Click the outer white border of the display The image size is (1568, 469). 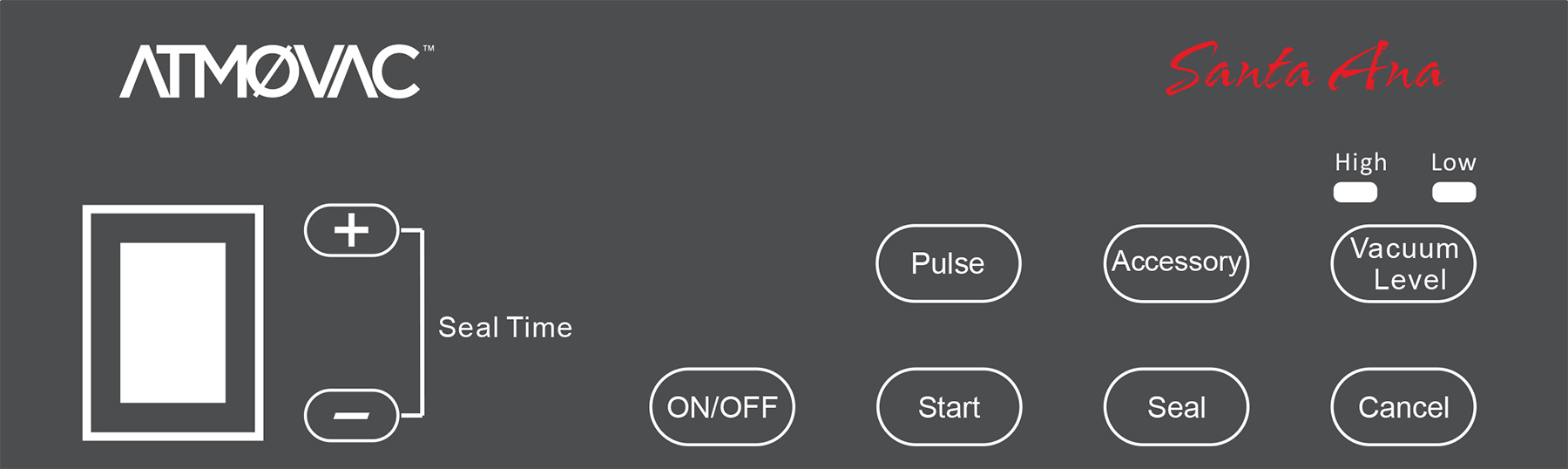point(87,323)
